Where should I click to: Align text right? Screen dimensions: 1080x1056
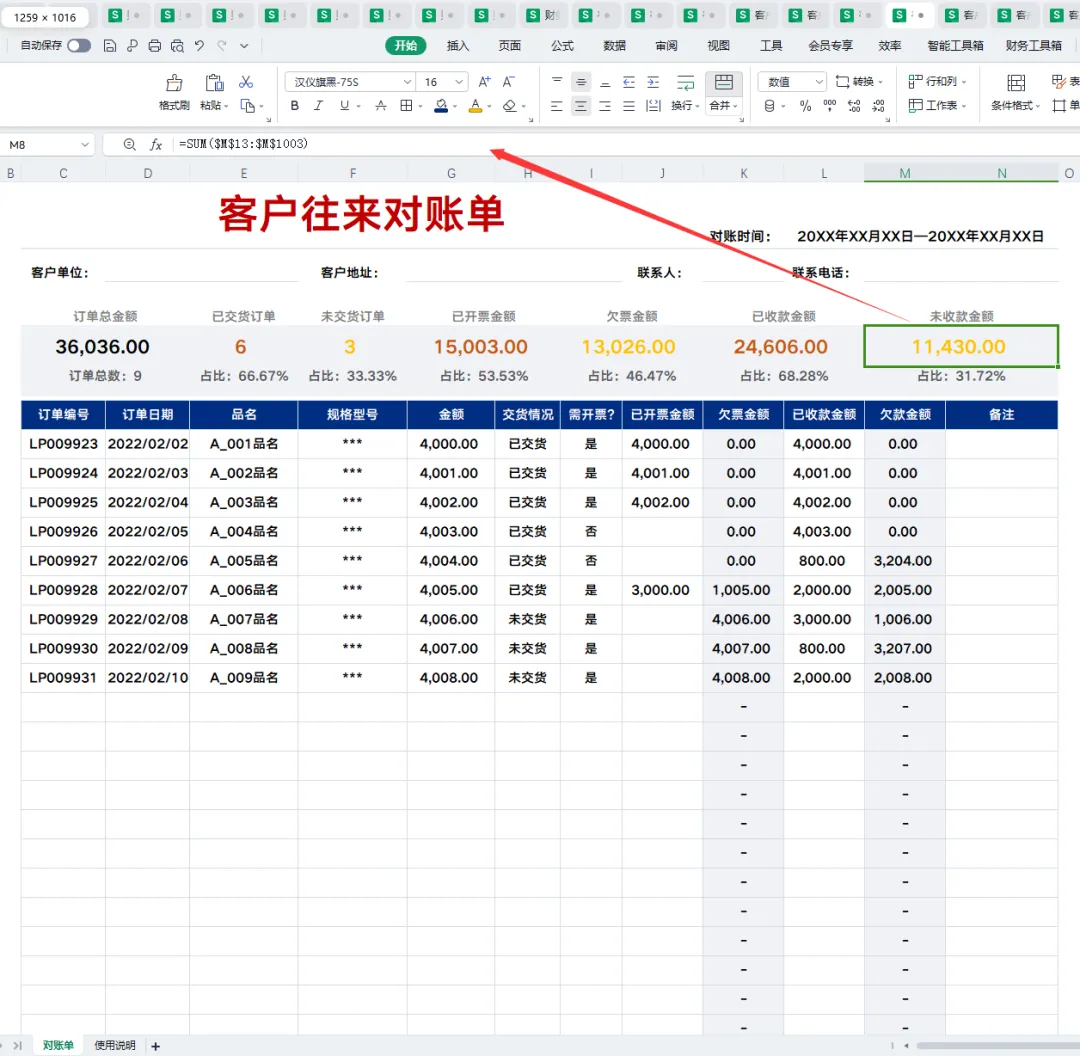(x=605, y=105)
